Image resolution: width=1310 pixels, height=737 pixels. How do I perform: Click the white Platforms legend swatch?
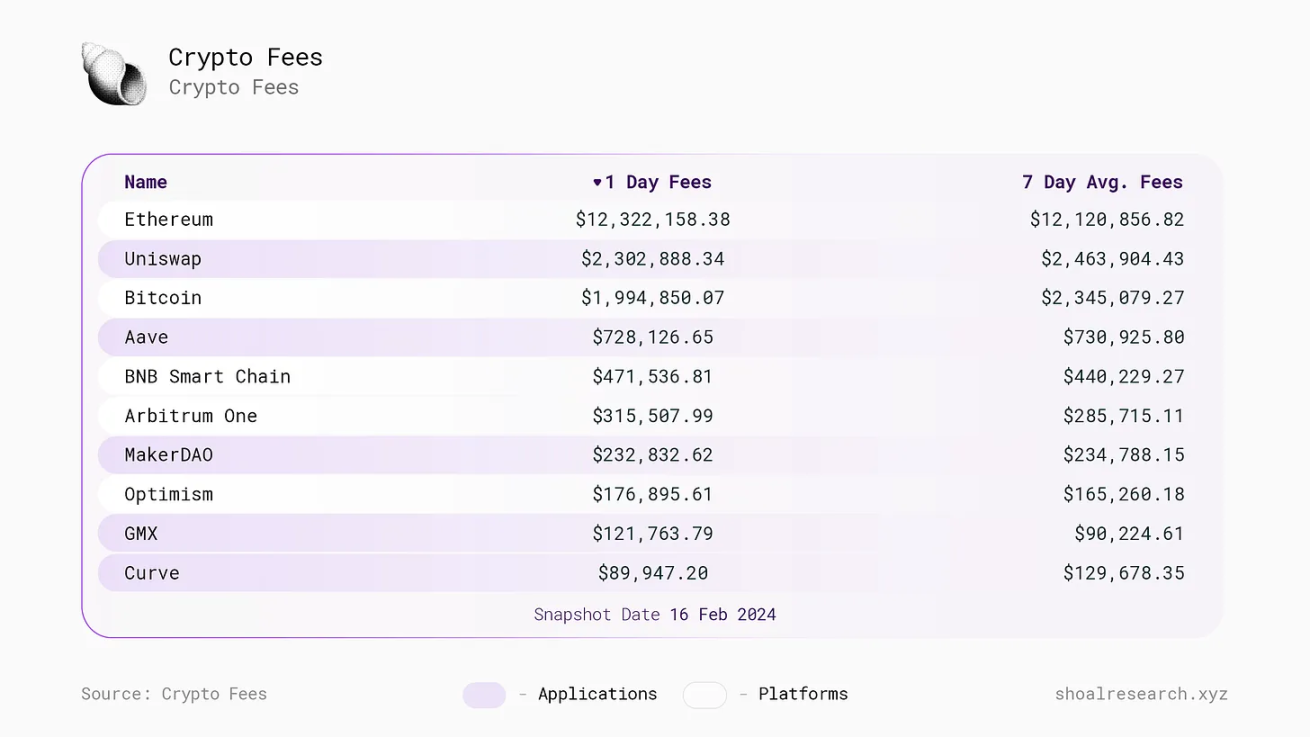(x=704, y=695)
